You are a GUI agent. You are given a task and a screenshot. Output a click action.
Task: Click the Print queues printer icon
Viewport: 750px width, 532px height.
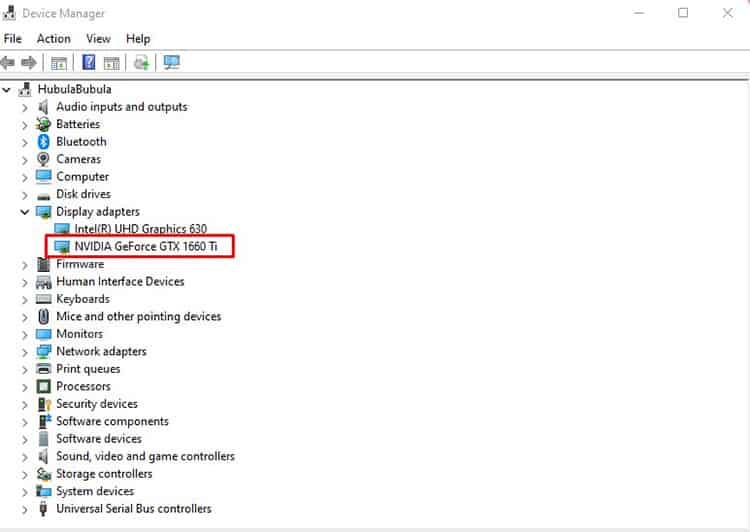[x=44, y=369]
